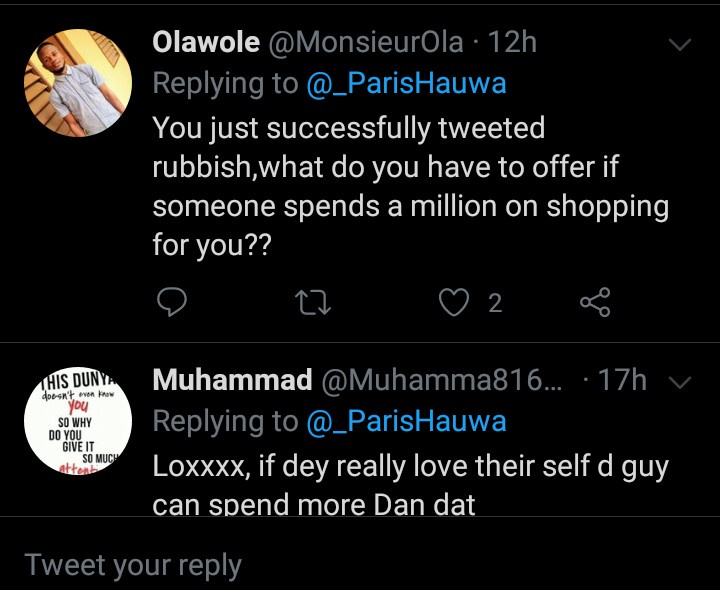
Task: Click the like count number 2
Action: click(495, 303)
